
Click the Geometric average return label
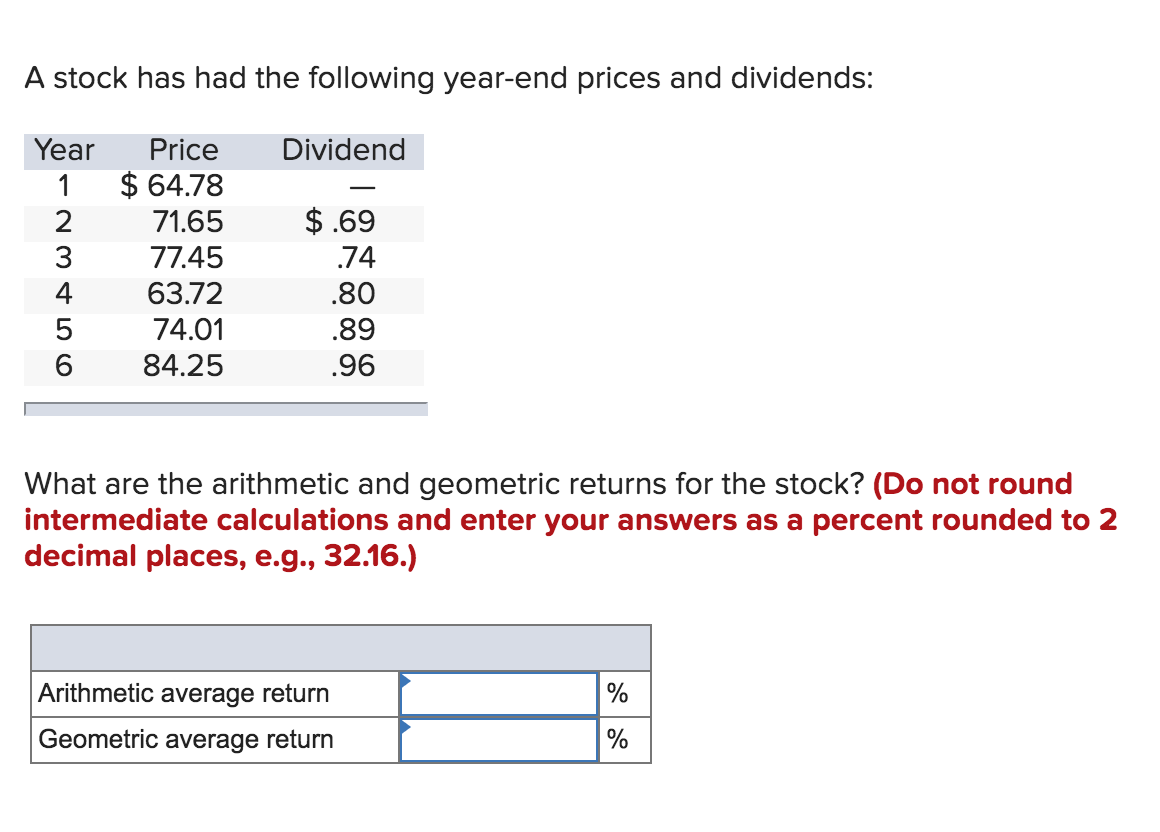pyautogui.click(x=186, y=740)
